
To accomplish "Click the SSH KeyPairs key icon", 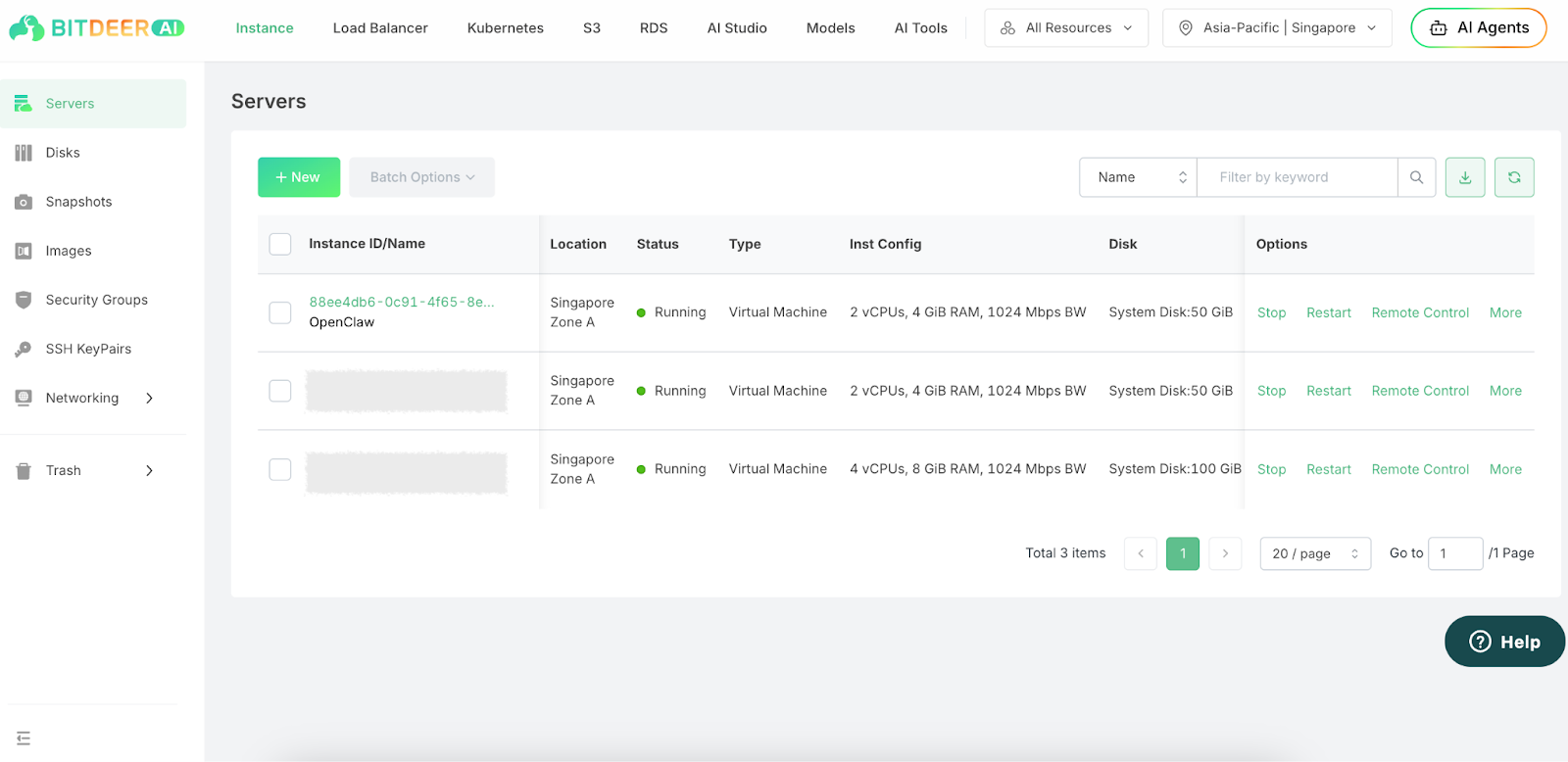I will [x=24, y=349].
